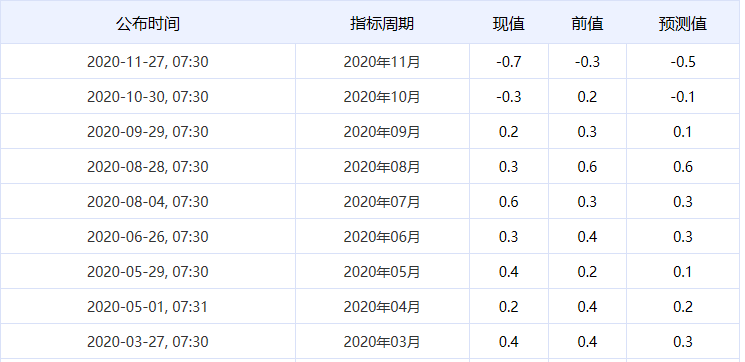Select release time 2020-06-26, 07:30
745x362 pixels.
click(x=148, y=237)
